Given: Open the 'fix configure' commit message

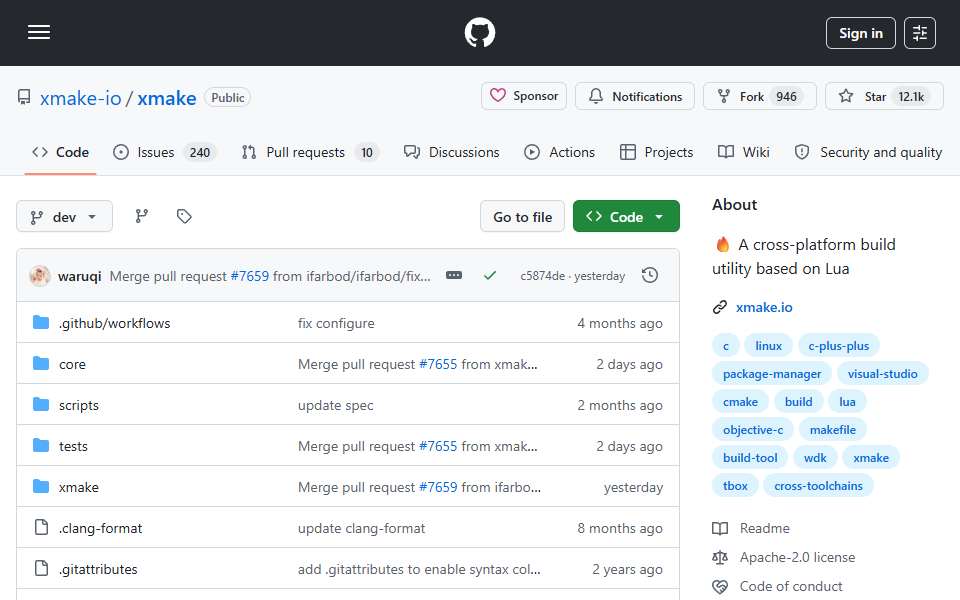Looking at the screenshot, I should [336, 323].
